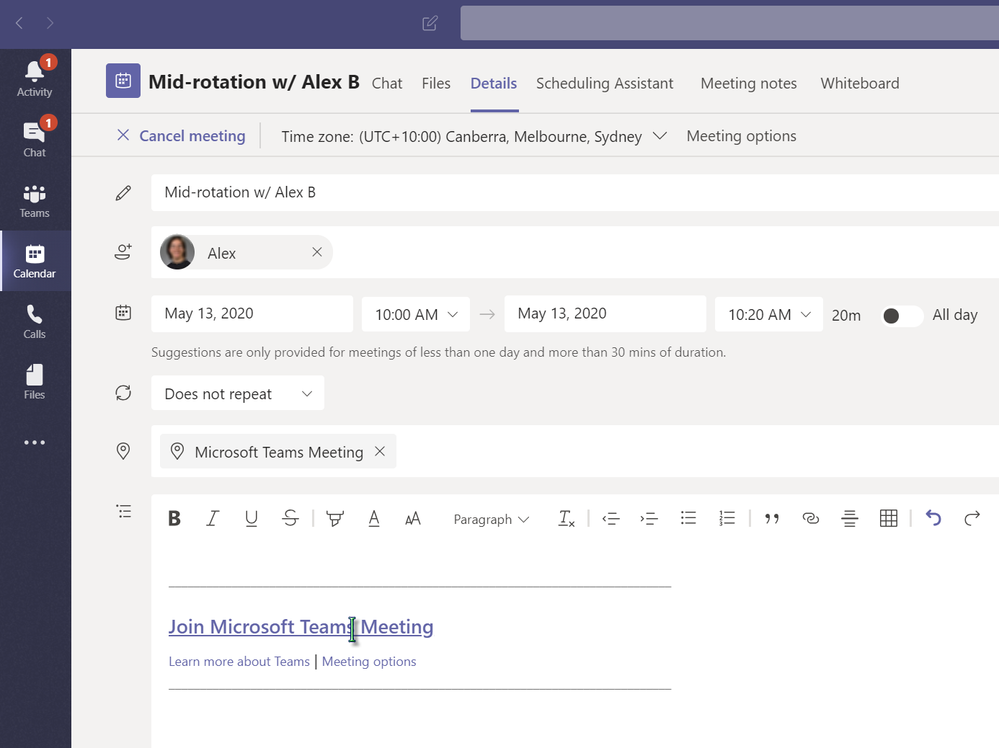Viewport: 999px width, 748px height.
Task: Click the meeting calendar icon beside title
Action: [123, 80]
